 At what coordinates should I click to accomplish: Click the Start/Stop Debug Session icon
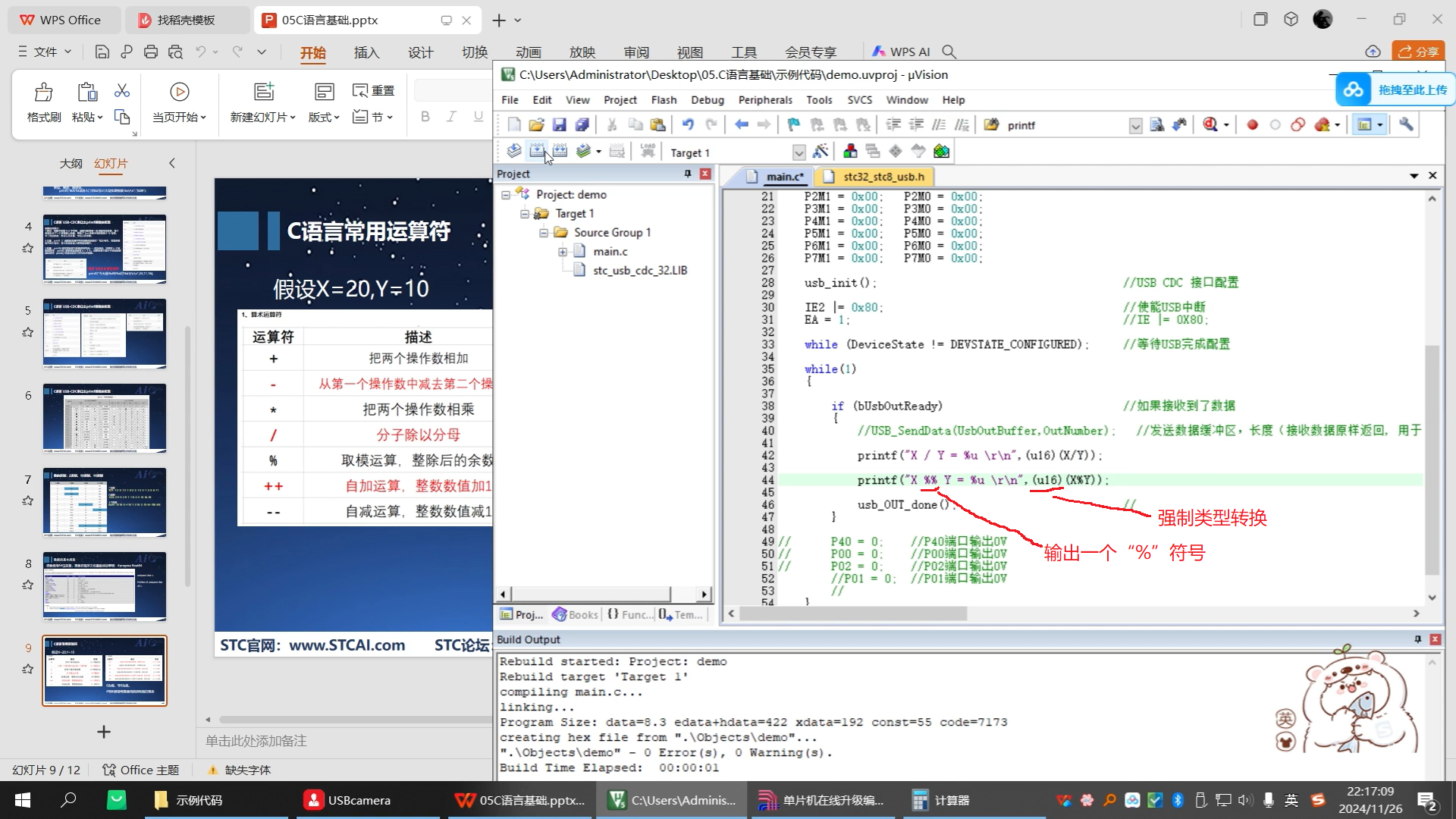[1210, 125]
